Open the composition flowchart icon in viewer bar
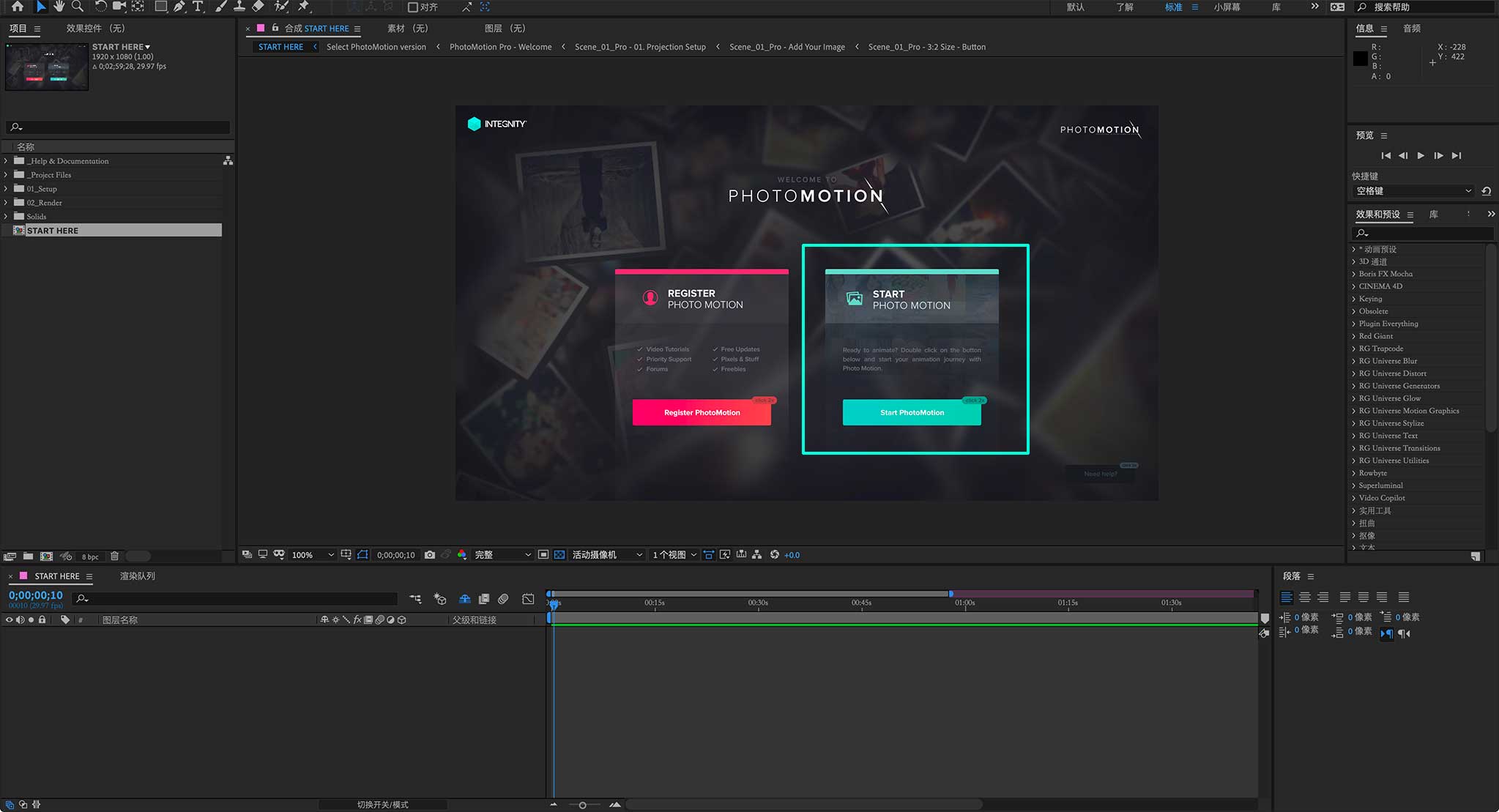Image resolution: width=1499 pixels, height=812 pixels. point(757,555)
